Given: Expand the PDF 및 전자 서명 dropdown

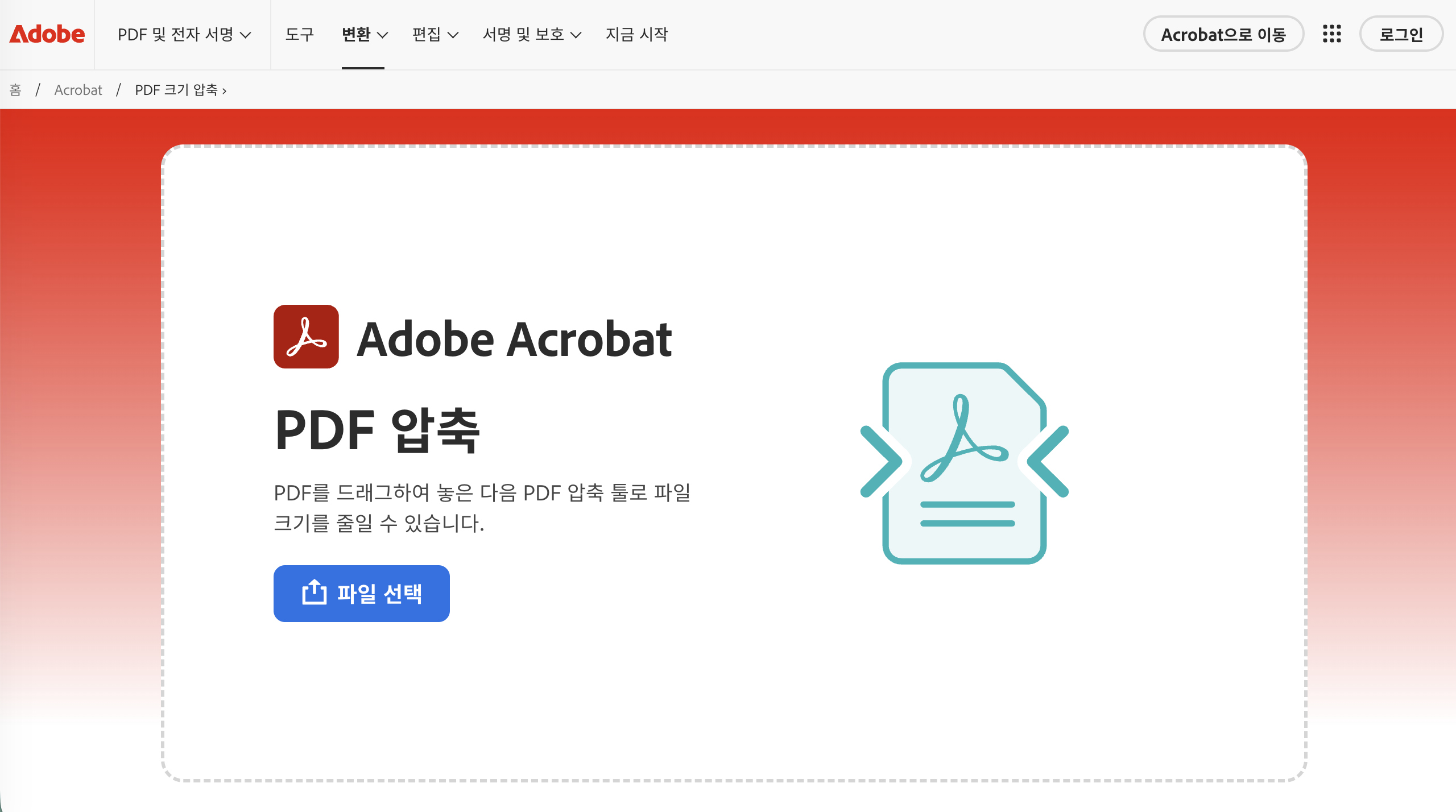Looking at the screenshot, I should 184,35.
